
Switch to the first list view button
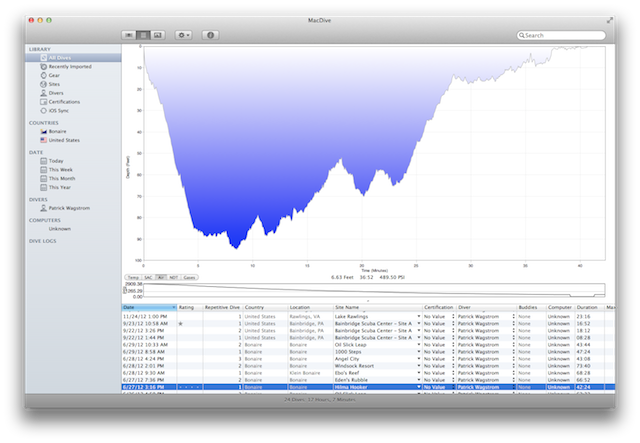coord(129,35)
